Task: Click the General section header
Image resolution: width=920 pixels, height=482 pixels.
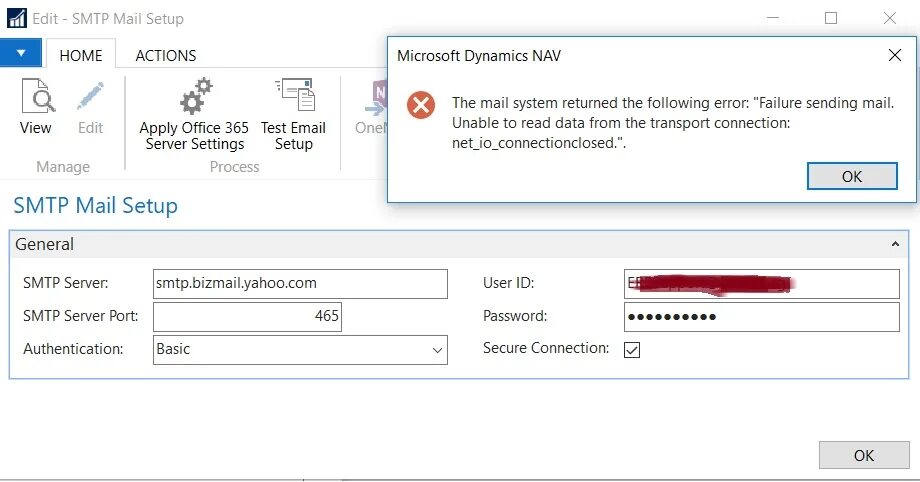Action: tap(459, 244)
